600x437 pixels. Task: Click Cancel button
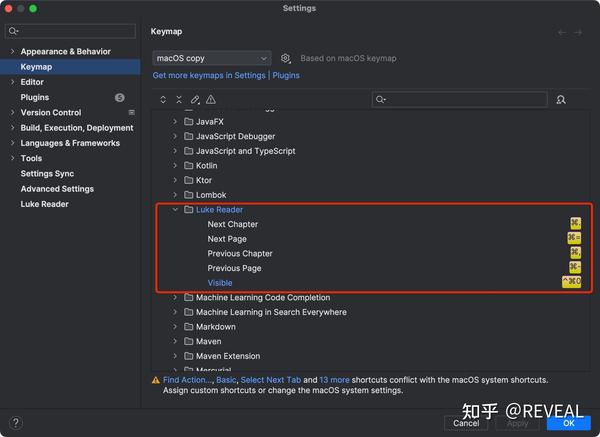[466, 423]
